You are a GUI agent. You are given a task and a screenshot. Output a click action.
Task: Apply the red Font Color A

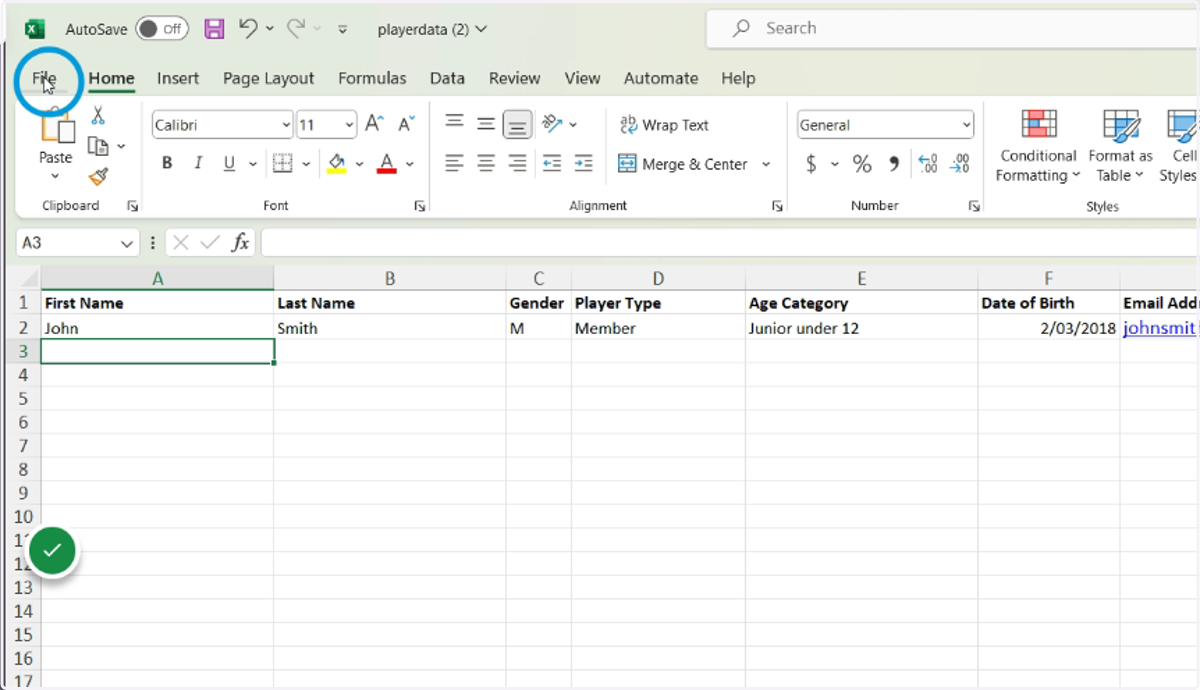pos(387,164)
